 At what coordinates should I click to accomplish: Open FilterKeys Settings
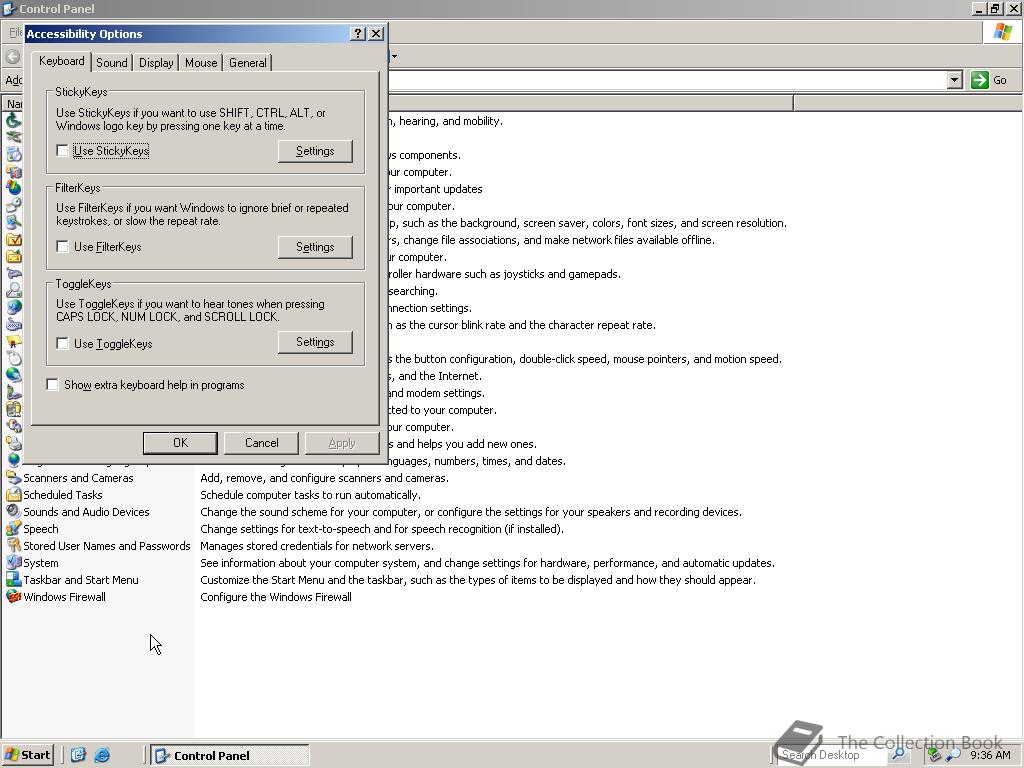(315, 247)
